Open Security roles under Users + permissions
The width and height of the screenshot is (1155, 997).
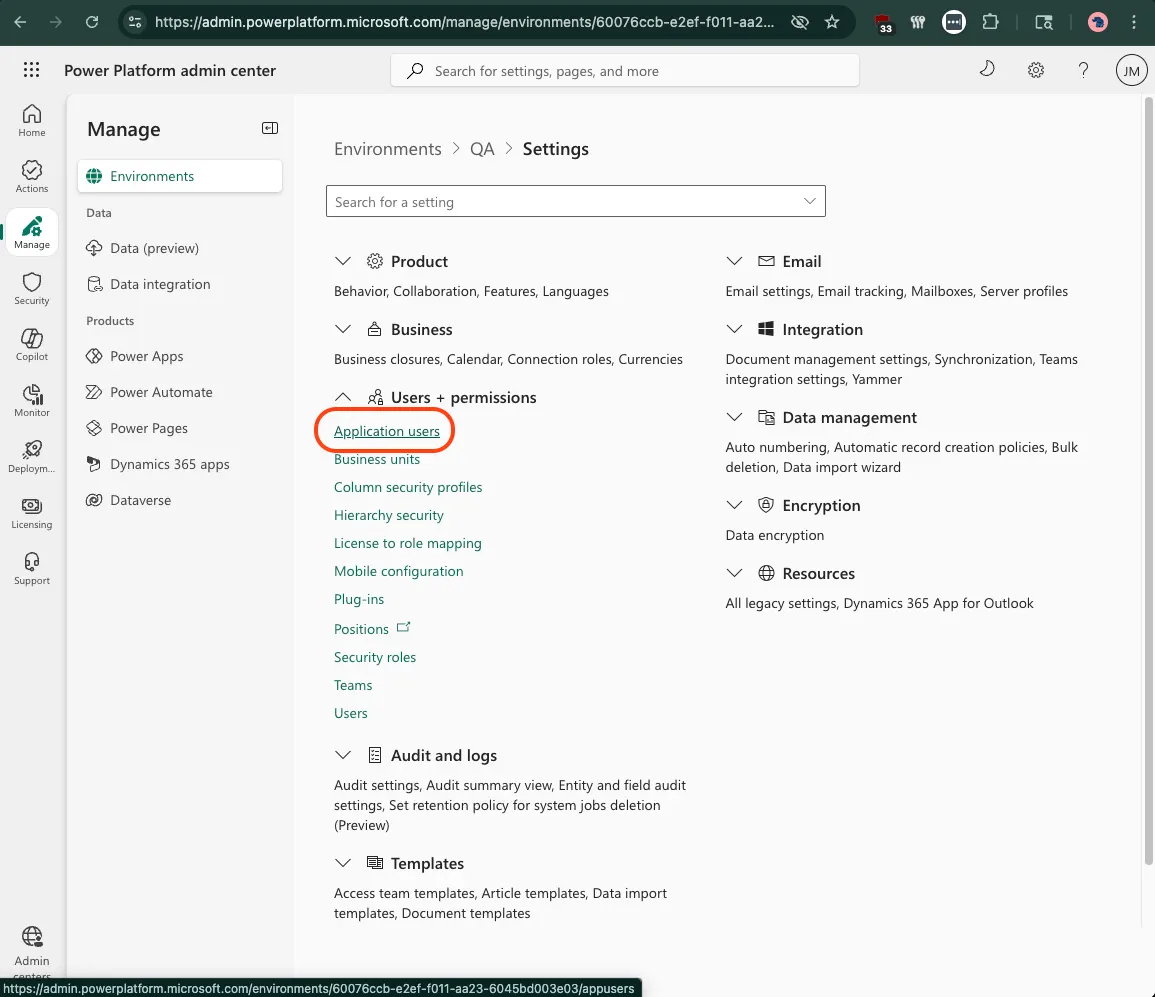pyautogui.click(x=375, y=657)
